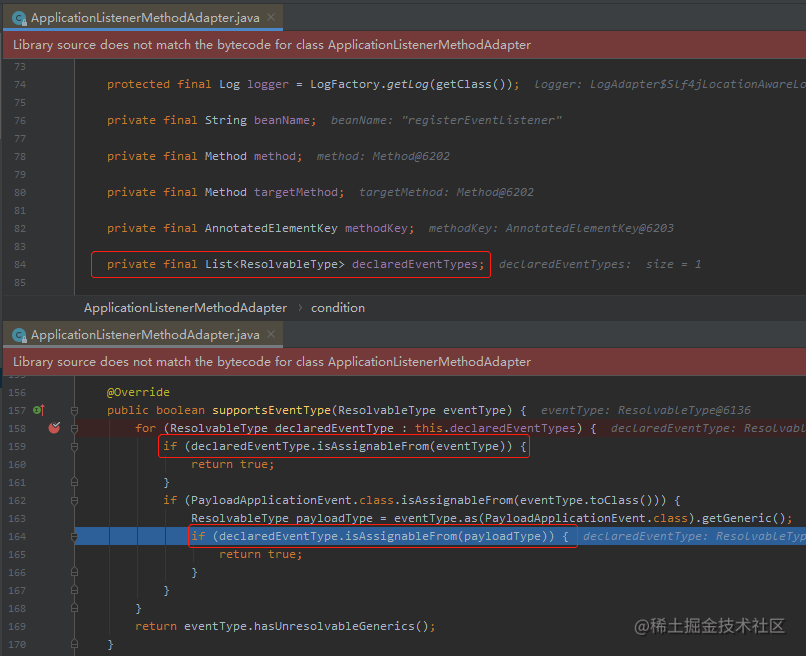Click the logger field on line 74
The width and height of the screenshot is (806, 656).
tap(268, 84)
